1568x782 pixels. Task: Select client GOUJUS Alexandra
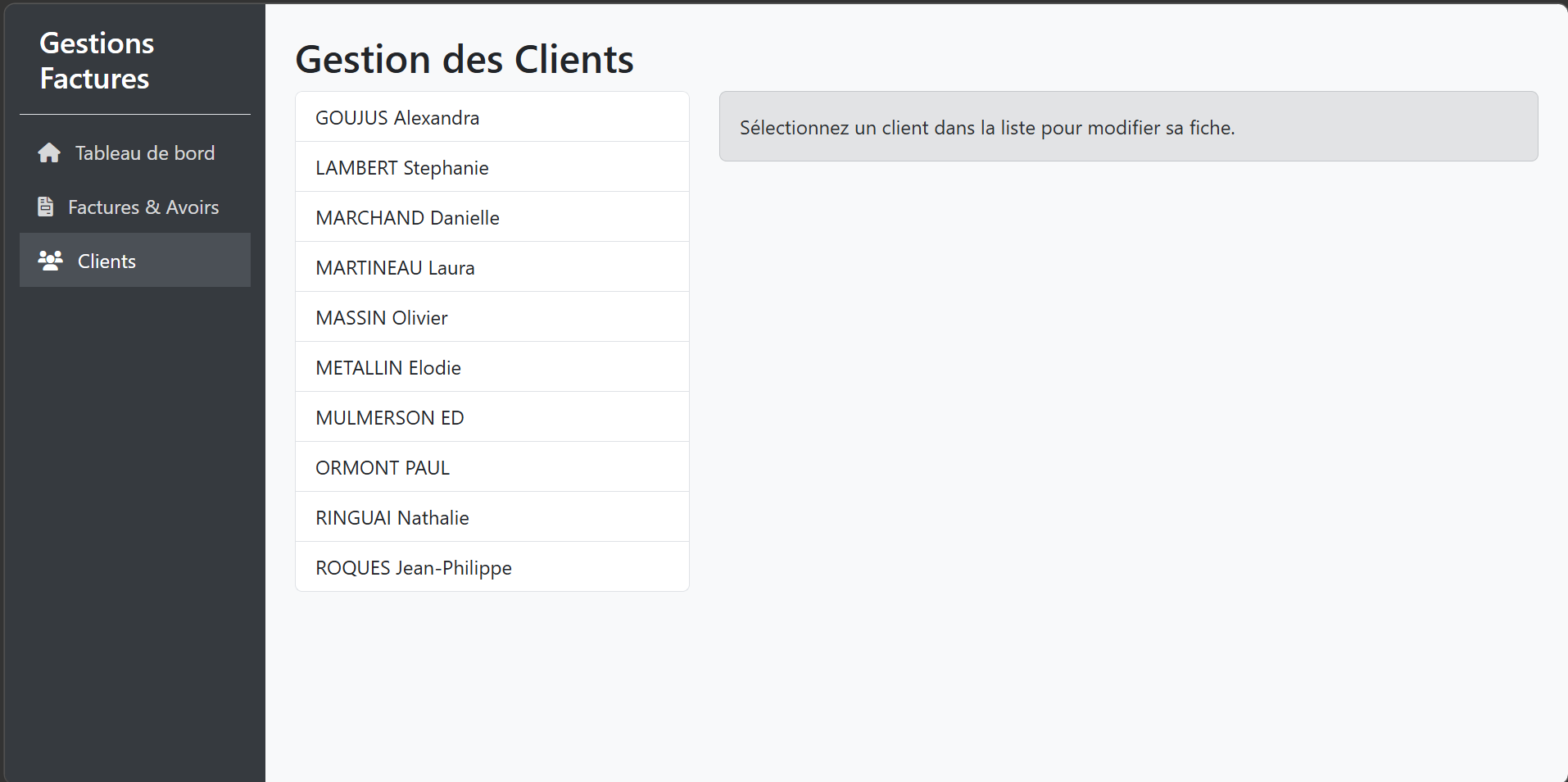click(397, 118)
